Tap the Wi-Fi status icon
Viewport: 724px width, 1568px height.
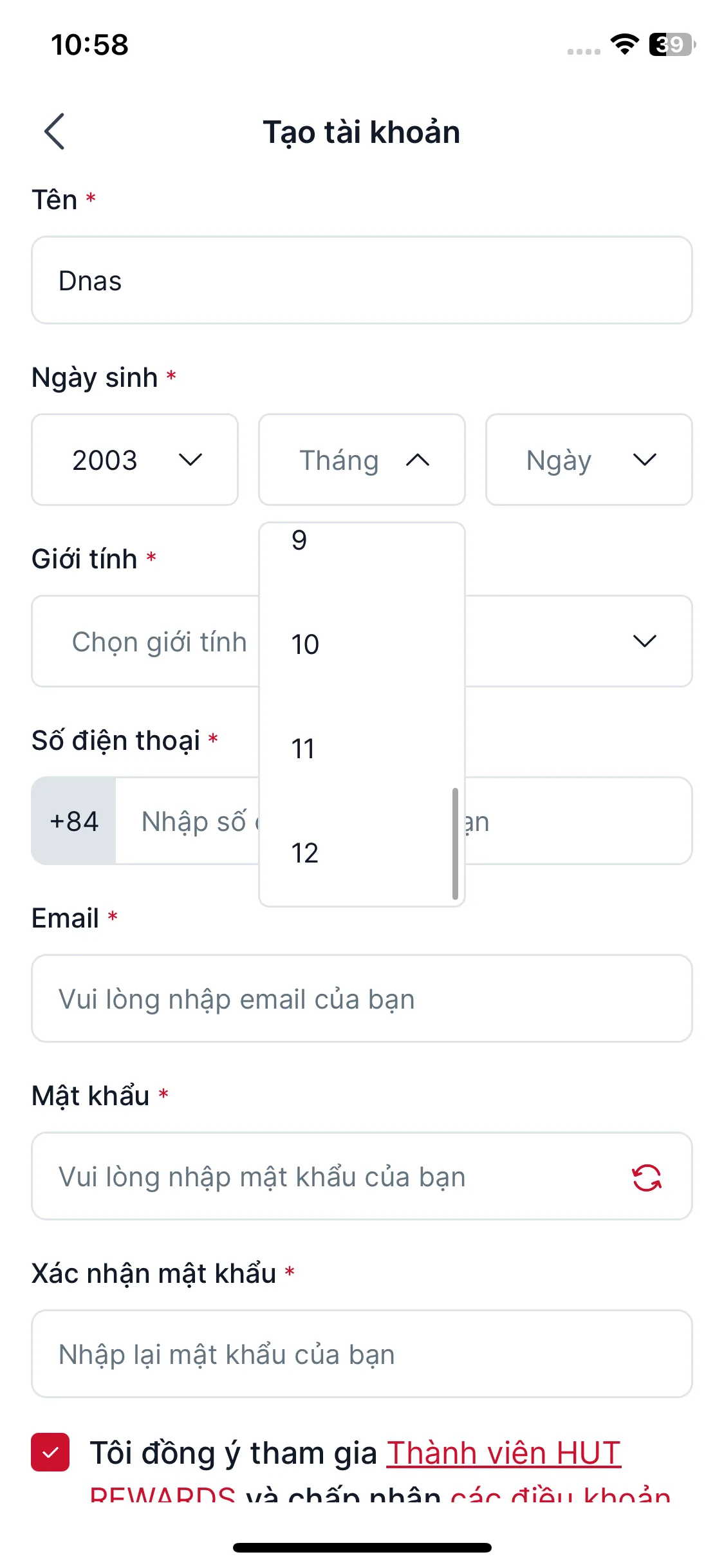point(624,44)
